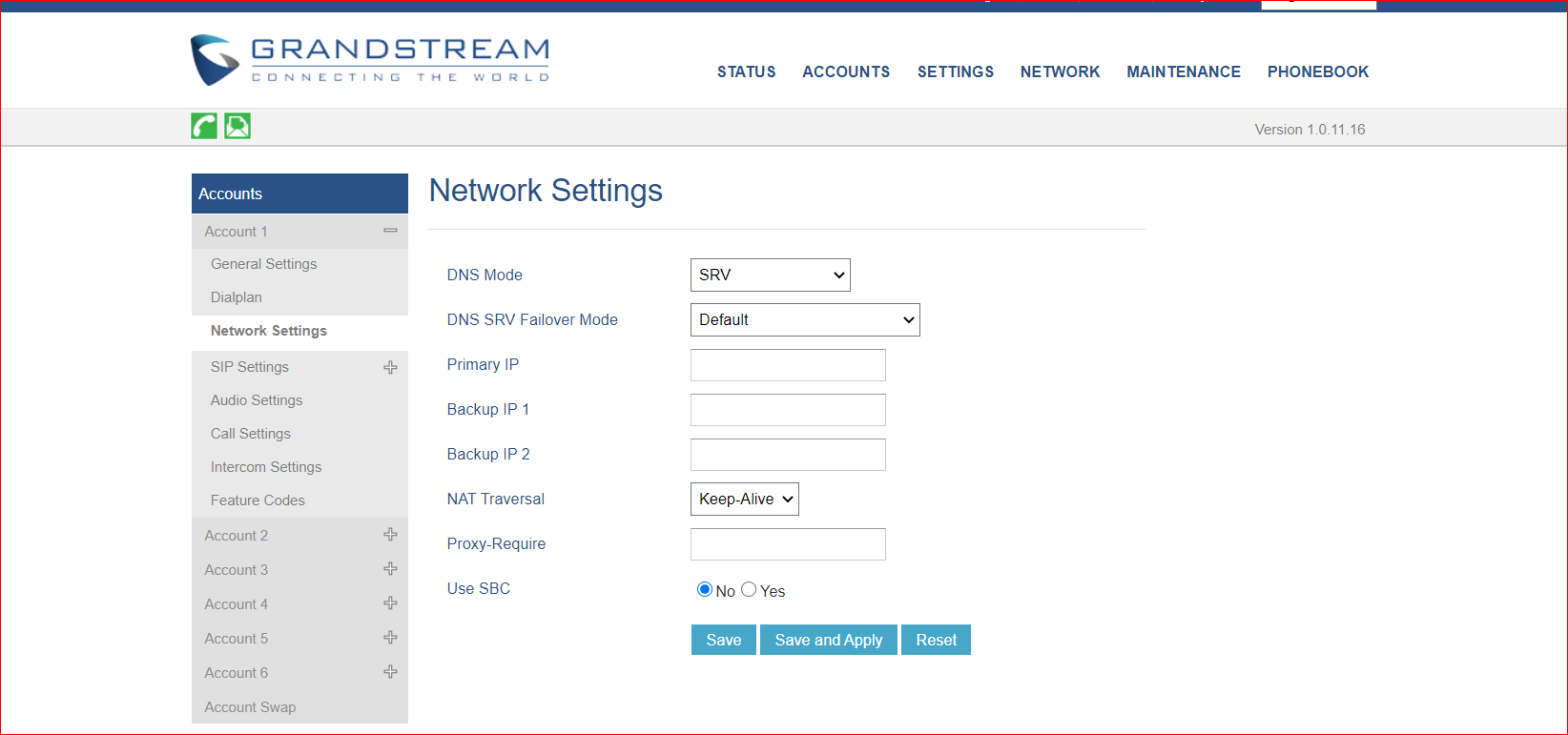The image size is (1568, 735).
Task: Open the ACCOUNTS menu
Action: point(846,71)
